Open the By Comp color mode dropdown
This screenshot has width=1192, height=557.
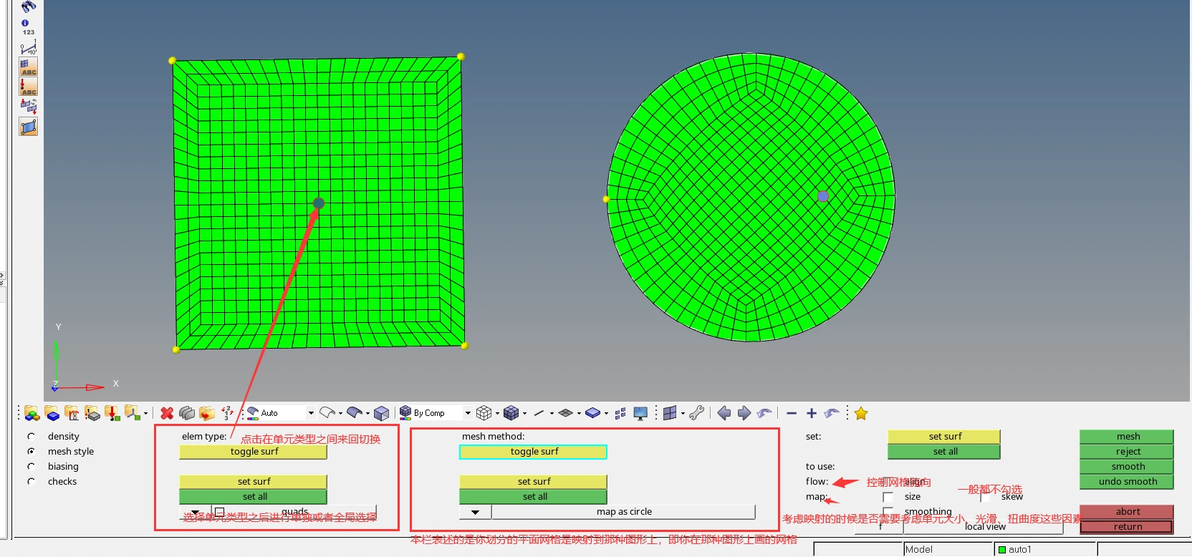(468, 413)
